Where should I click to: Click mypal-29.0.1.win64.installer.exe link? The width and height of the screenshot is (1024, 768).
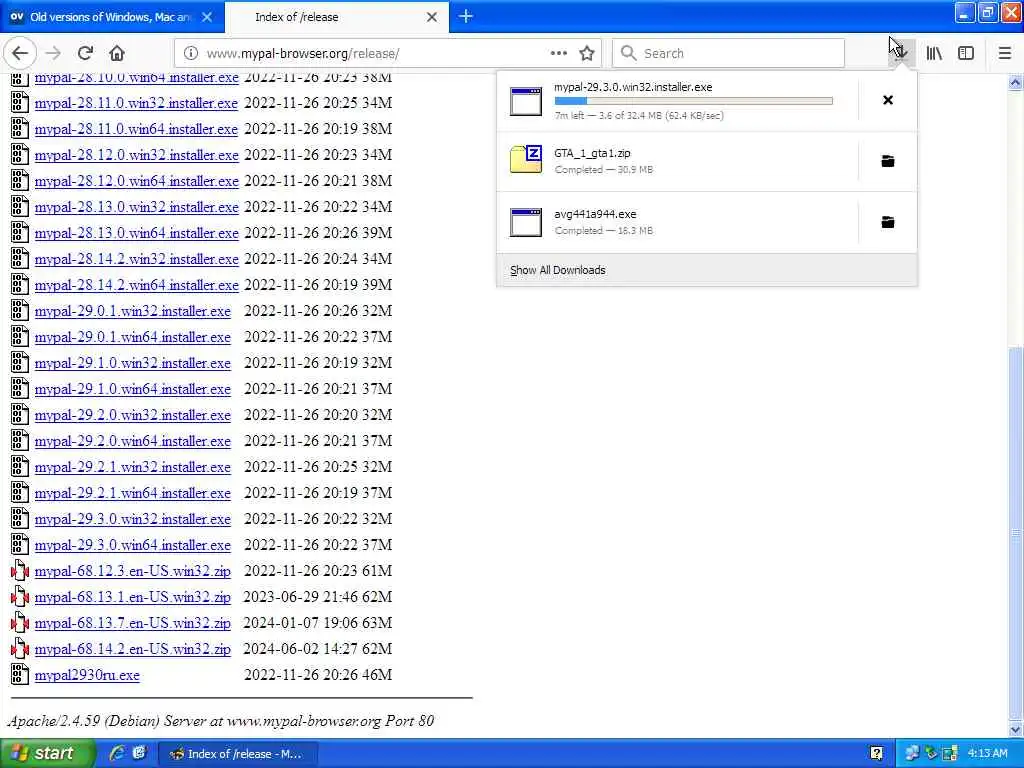pyautogui.click(x=133, y=337)
